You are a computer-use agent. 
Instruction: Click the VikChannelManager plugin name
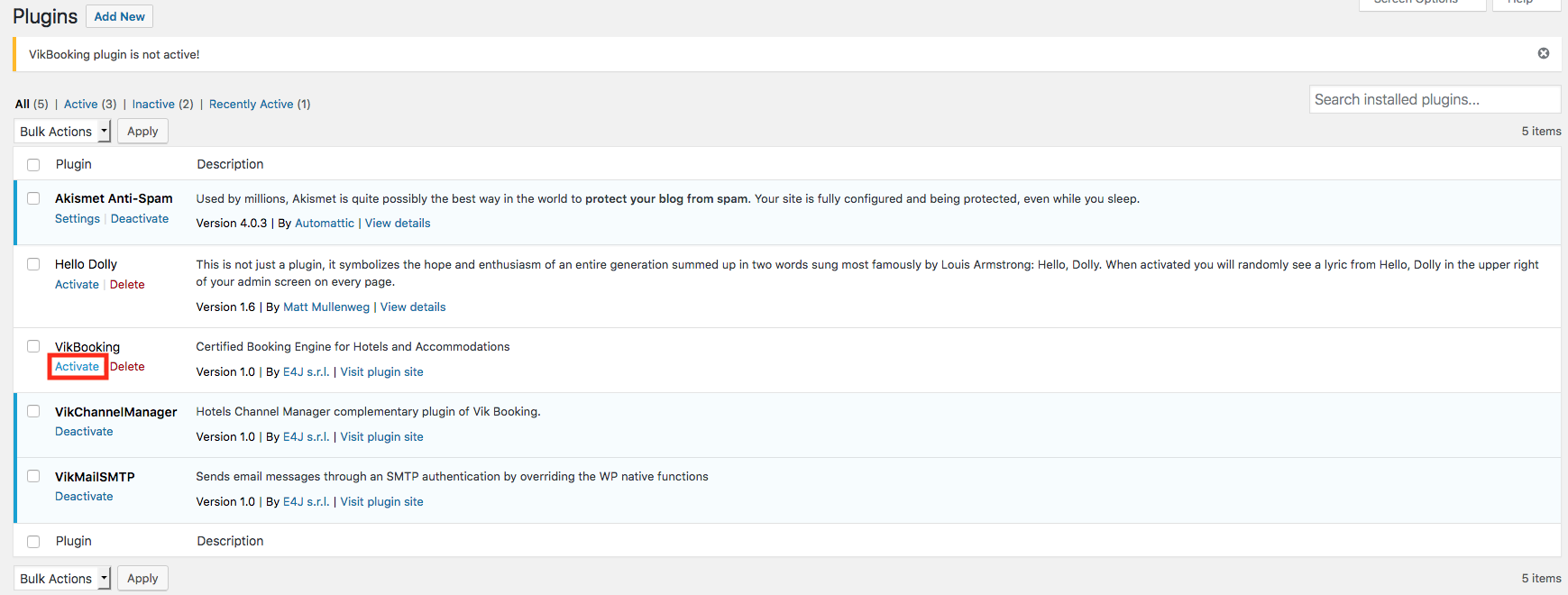pyautogui.click(x=116, y=412)
